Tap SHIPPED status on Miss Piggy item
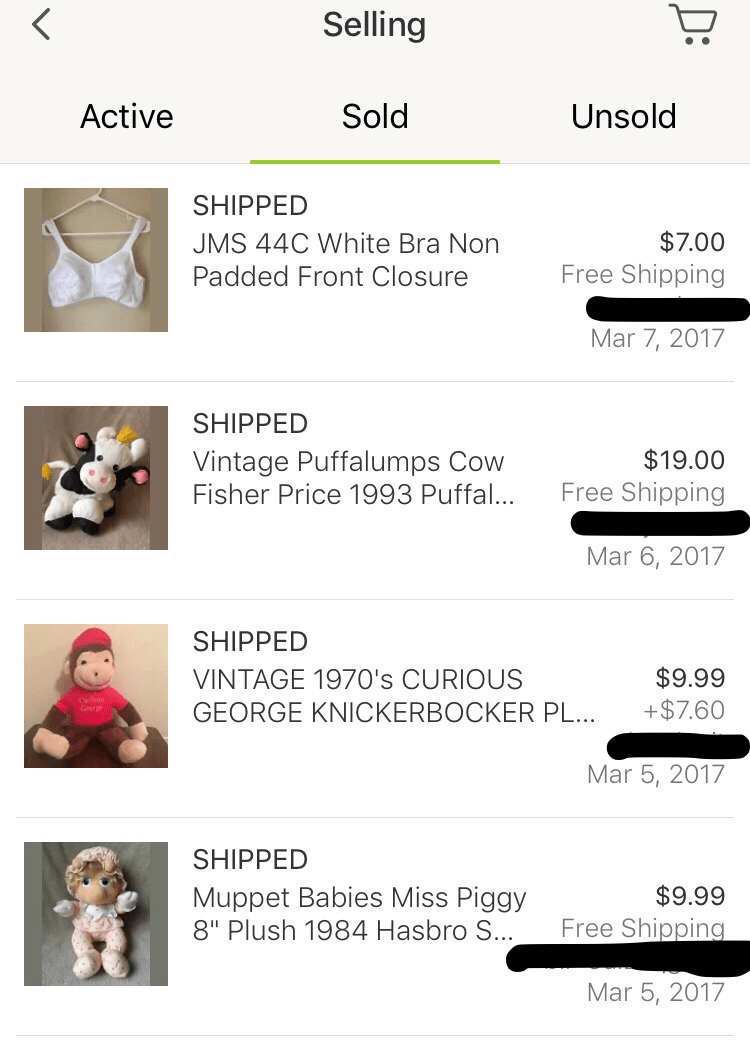 pyautogui.click(x=250, y=860)
